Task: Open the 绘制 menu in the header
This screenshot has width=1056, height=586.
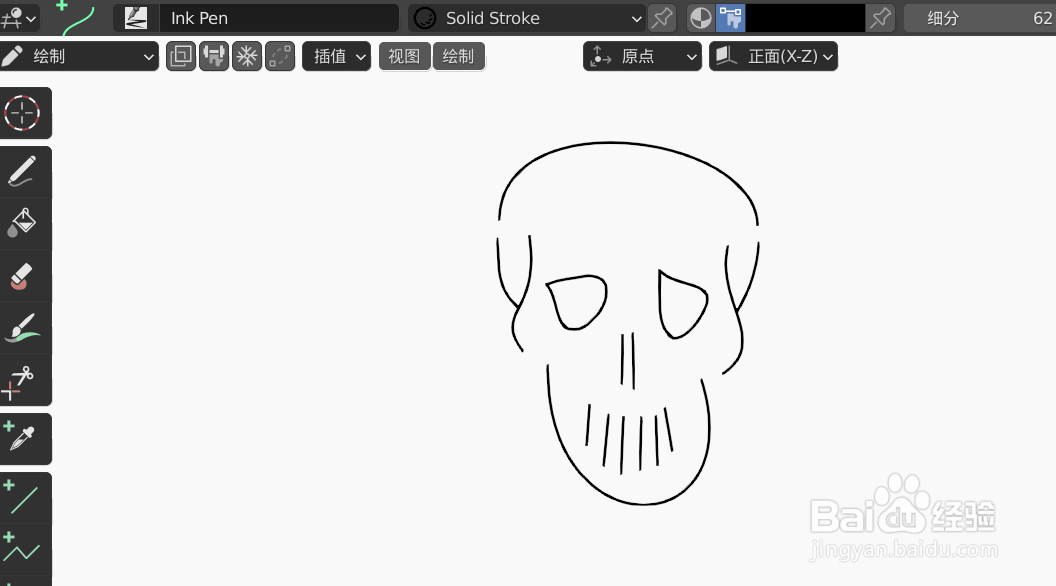Action: 459,57
